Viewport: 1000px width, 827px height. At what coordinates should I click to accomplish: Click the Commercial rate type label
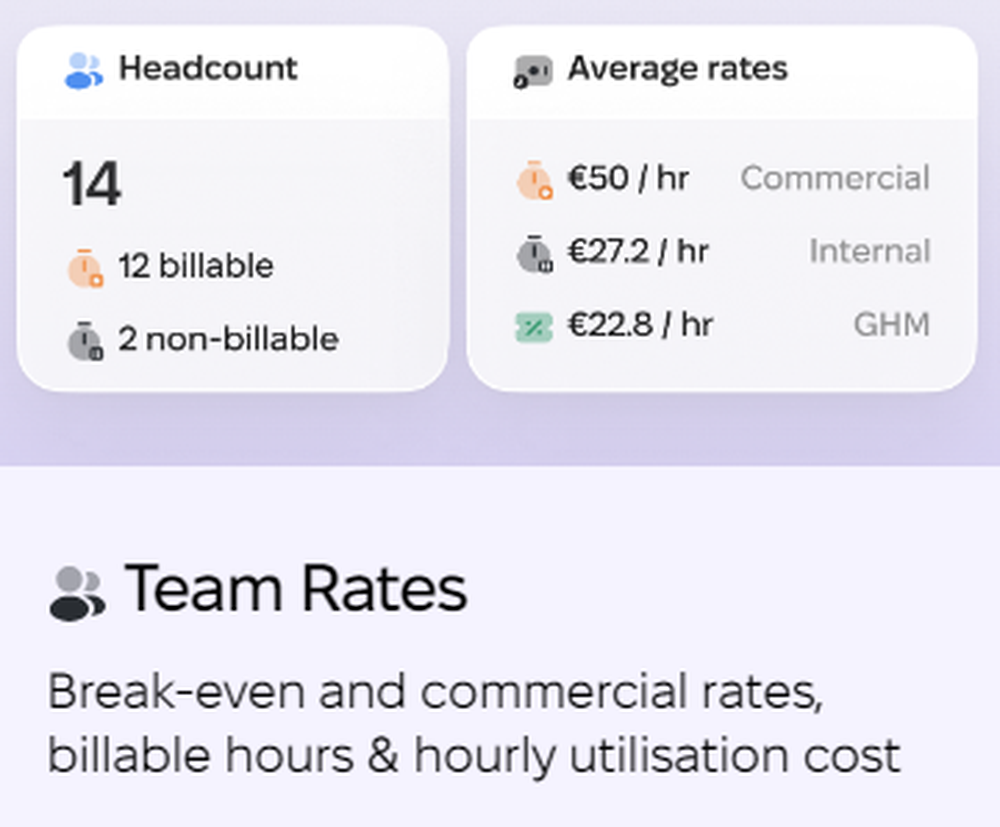(x=835, y=178)
